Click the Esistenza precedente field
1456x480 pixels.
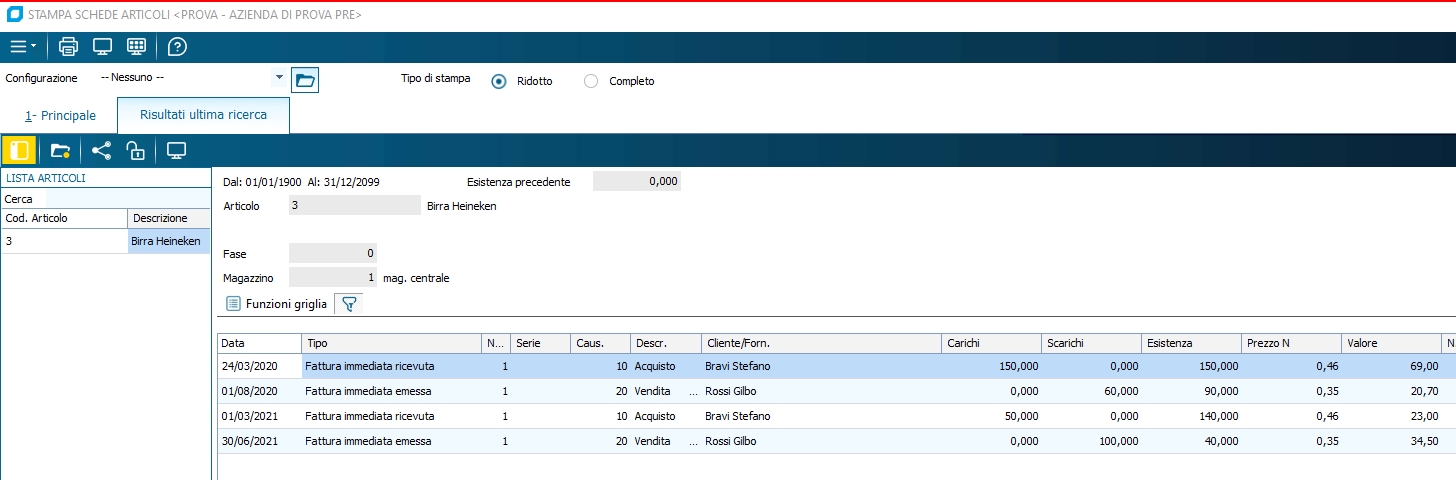[x=637, y=182]
